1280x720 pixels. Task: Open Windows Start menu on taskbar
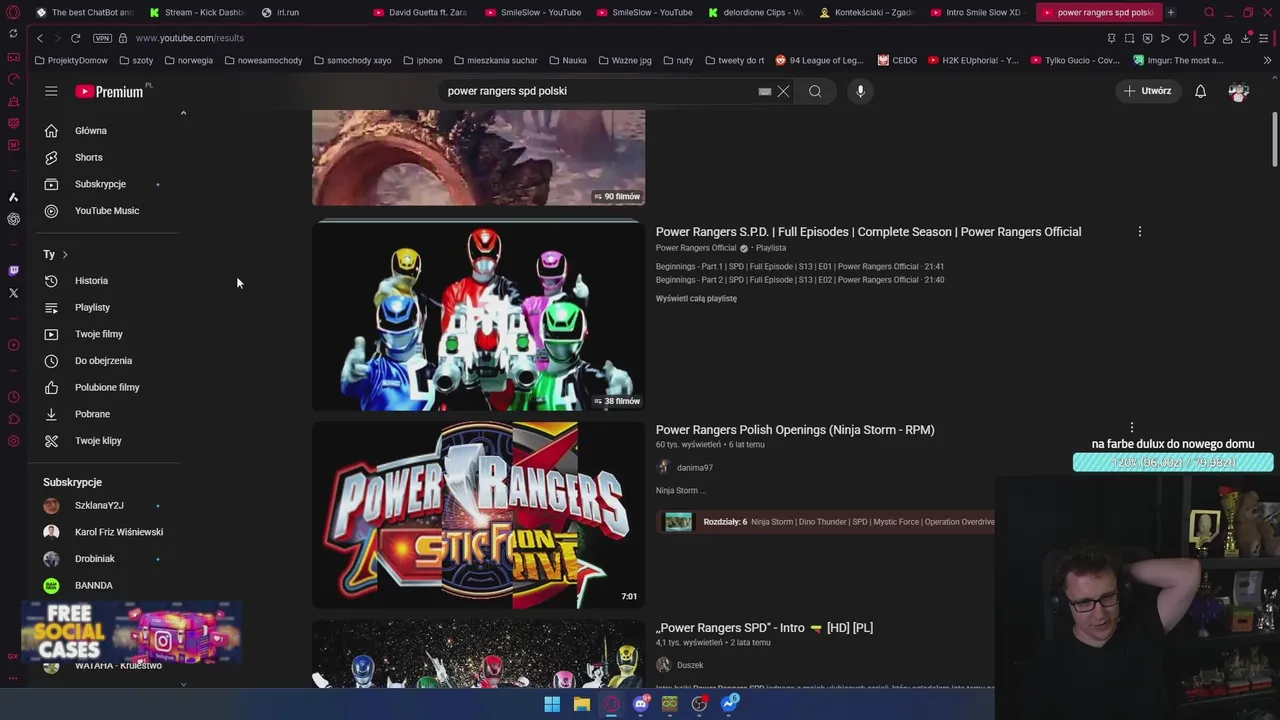[552, 704]
